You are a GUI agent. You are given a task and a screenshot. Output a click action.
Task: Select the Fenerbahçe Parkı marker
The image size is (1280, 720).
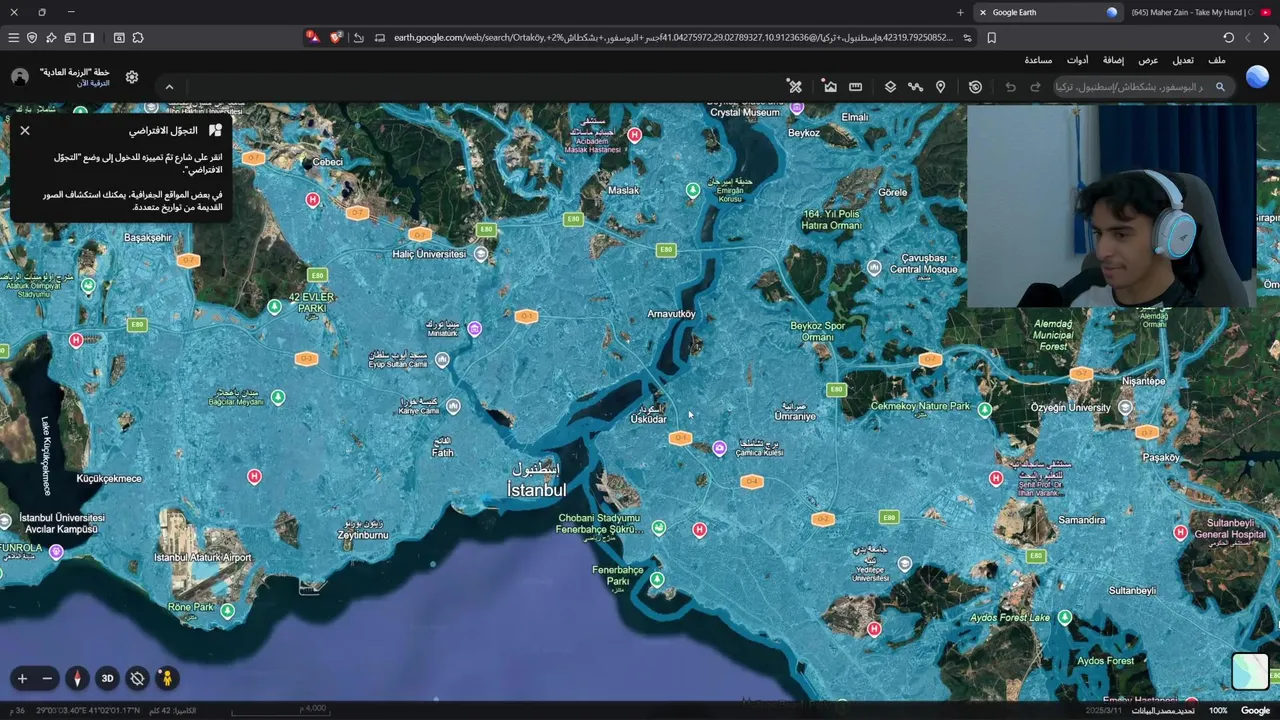[657, 579]
